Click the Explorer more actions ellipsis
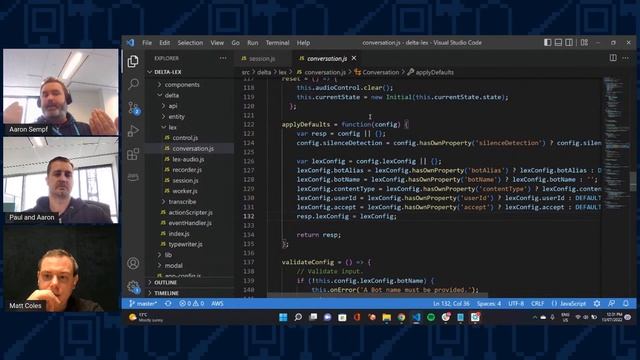 [223, 58]
